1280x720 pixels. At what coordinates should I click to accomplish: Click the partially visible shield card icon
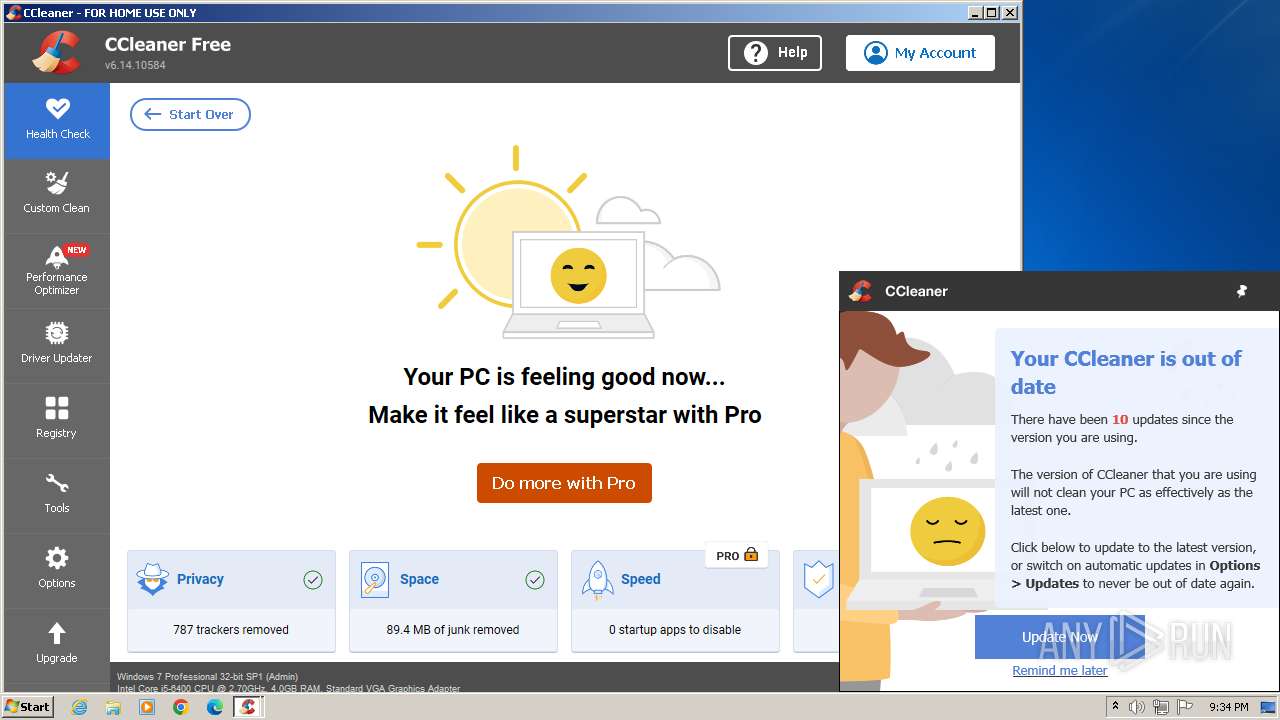click(x=818, y=580)
